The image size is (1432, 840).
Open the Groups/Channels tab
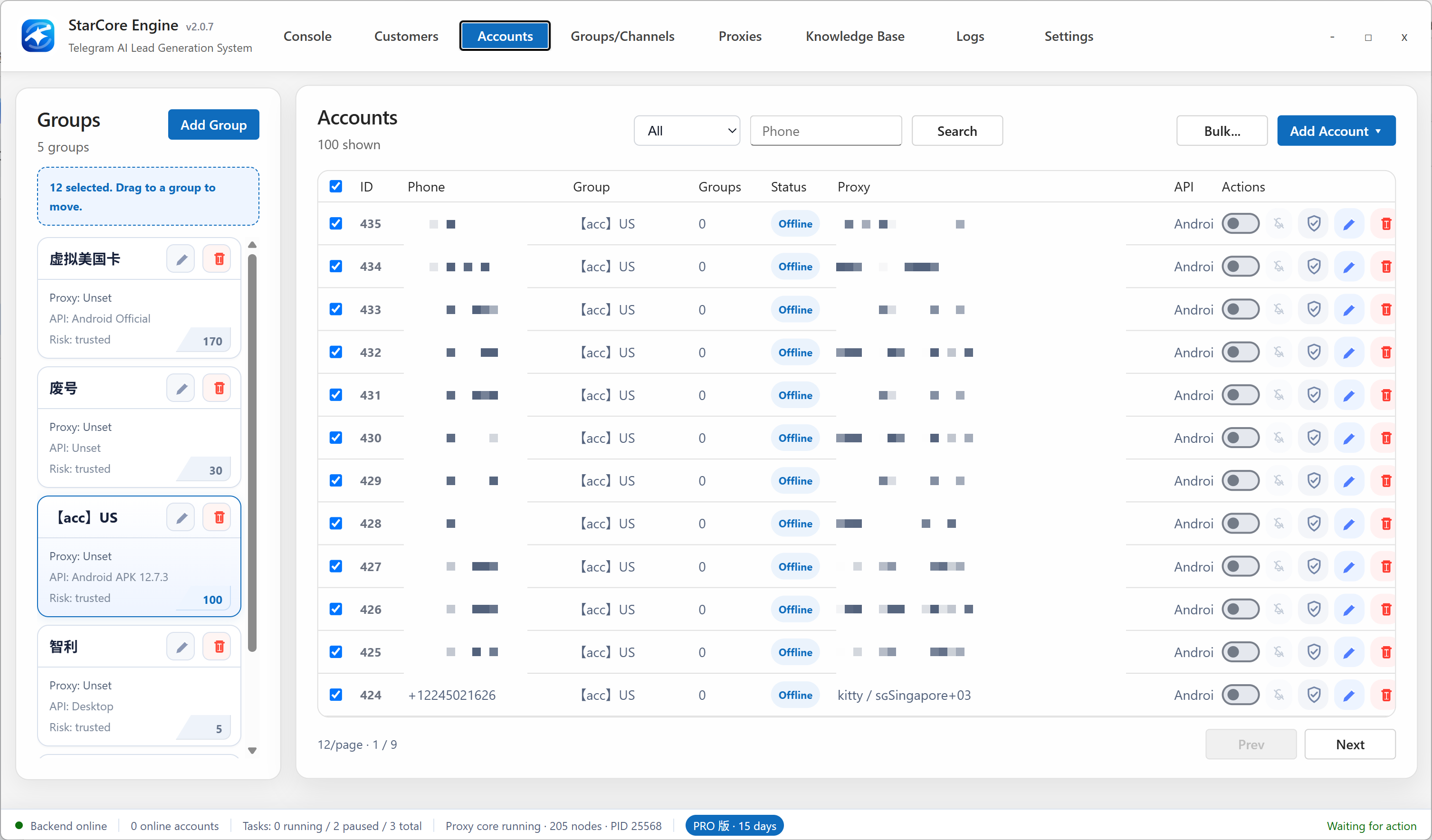coord(622,36)
